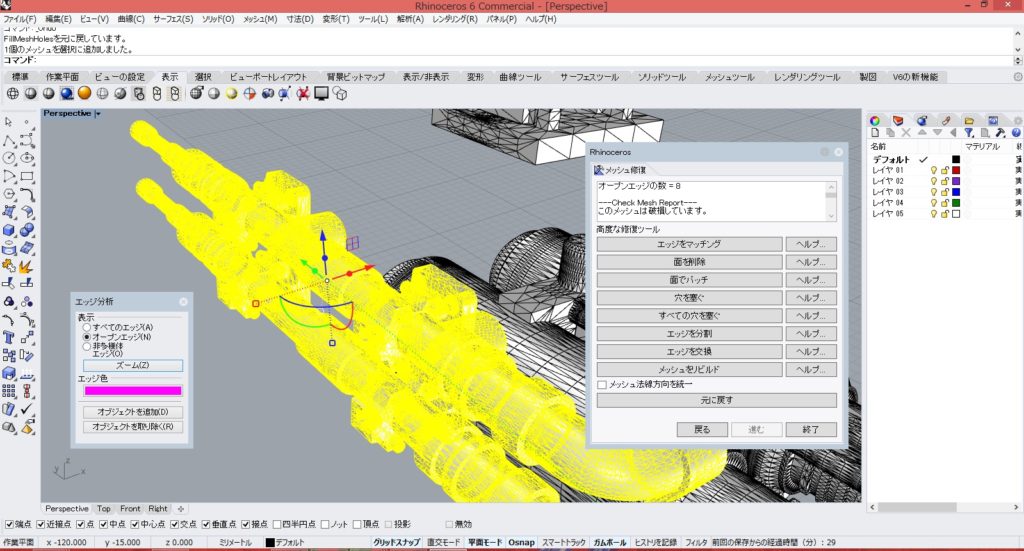Viewport: 1024px width, 551px height.
Task: Open the サーフェス(S) menu
Action: tap(173, 19)
